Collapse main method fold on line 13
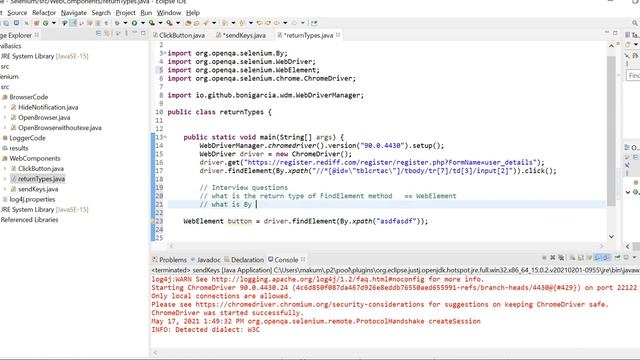 pyautogui.click(x=164, y=137)
